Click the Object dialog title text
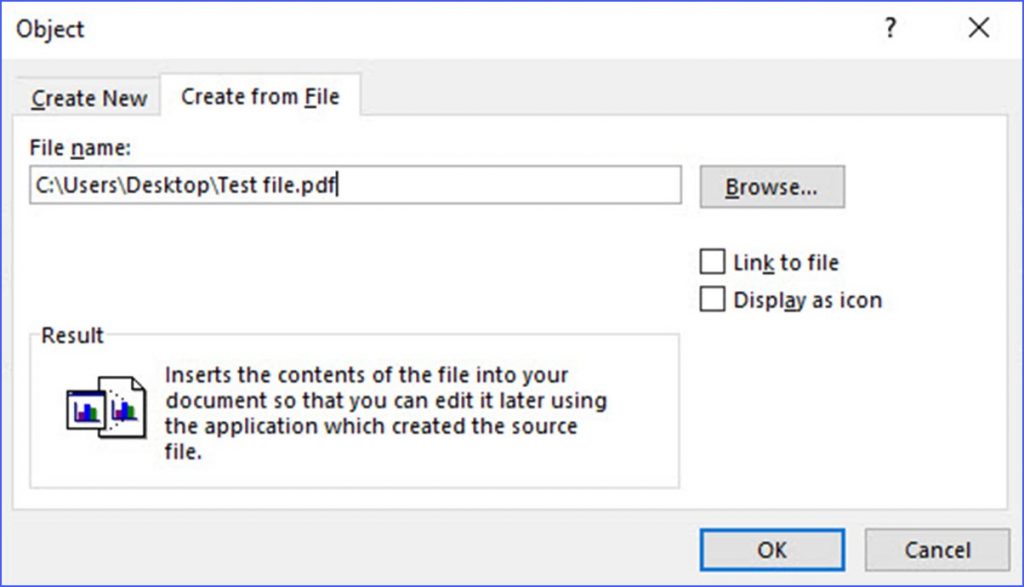Screen dimensions: 1024x587 pos(49,29)
